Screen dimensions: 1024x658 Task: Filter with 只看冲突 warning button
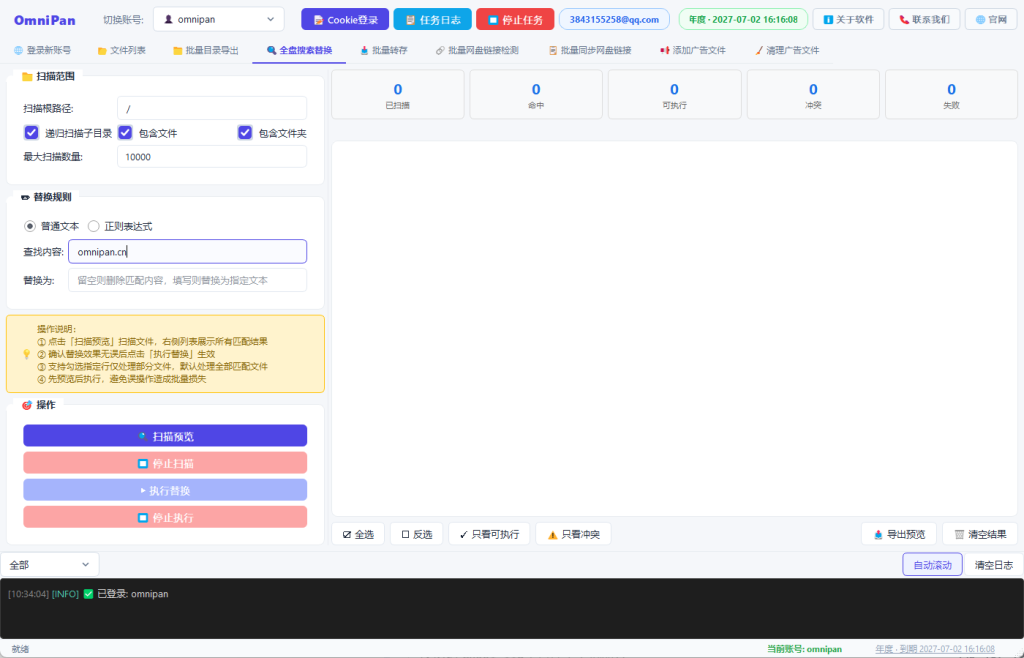[x=573, y=534]
